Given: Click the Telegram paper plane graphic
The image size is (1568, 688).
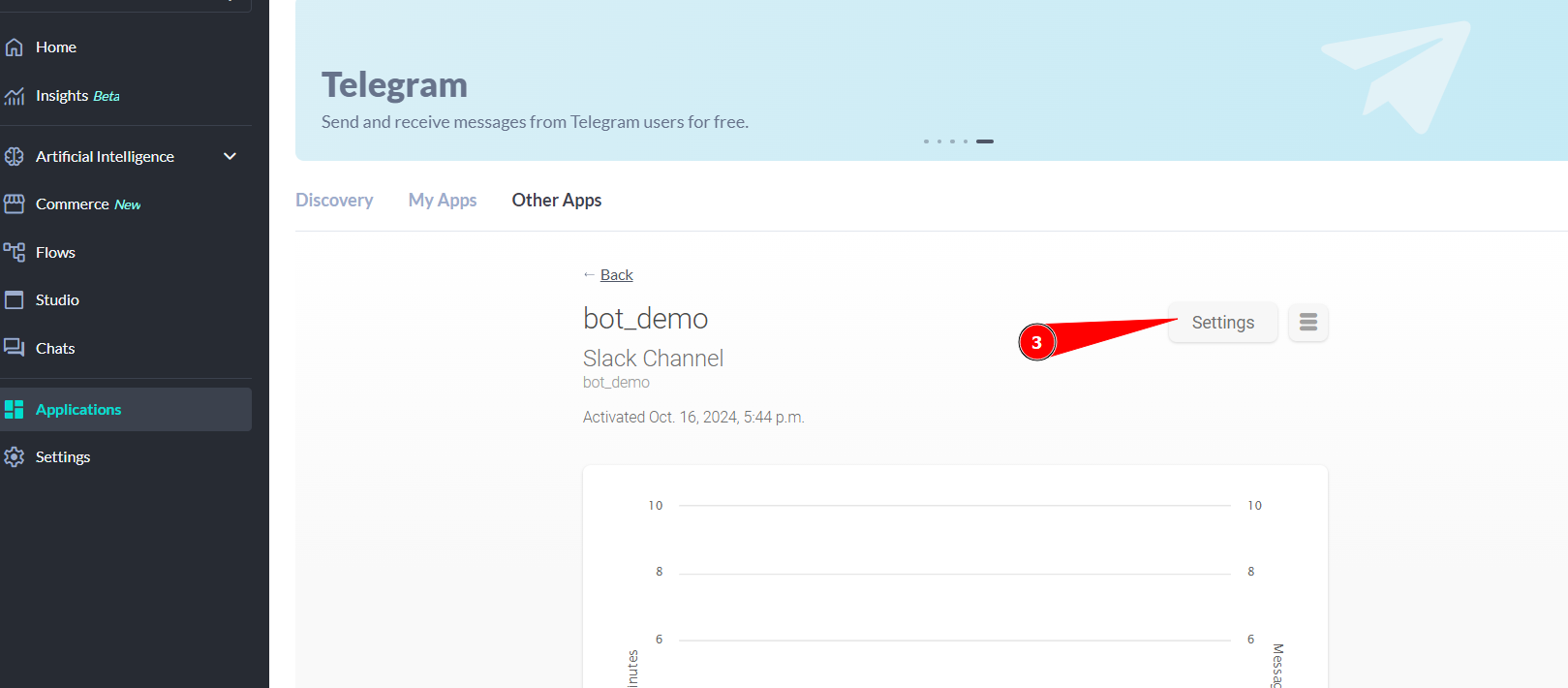Looking at the screenshot, I should [1398, 75].
